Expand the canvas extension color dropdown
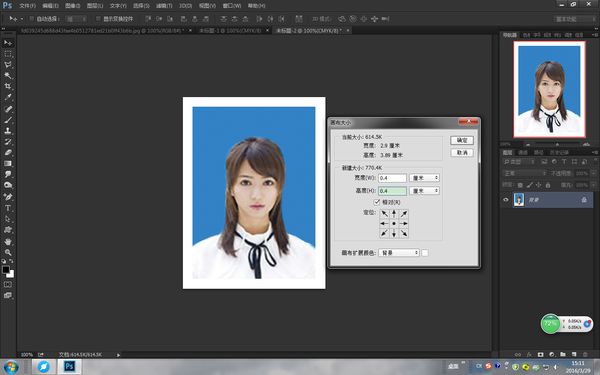 399,253
